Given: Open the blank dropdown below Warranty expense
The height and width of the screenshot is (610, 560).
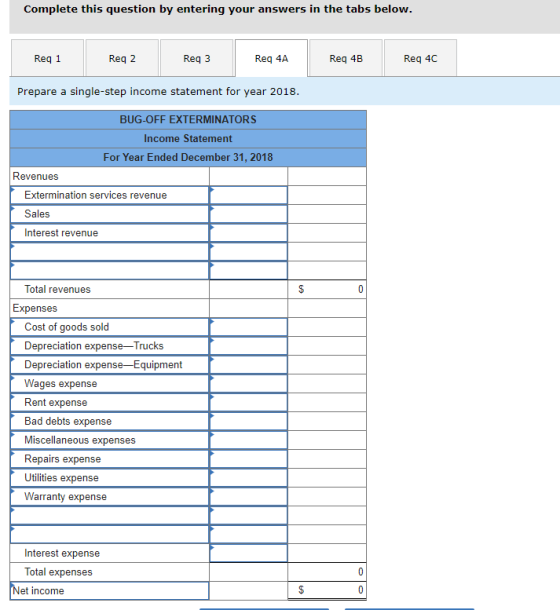Looking at the screenshot, I should click(110, 515).
